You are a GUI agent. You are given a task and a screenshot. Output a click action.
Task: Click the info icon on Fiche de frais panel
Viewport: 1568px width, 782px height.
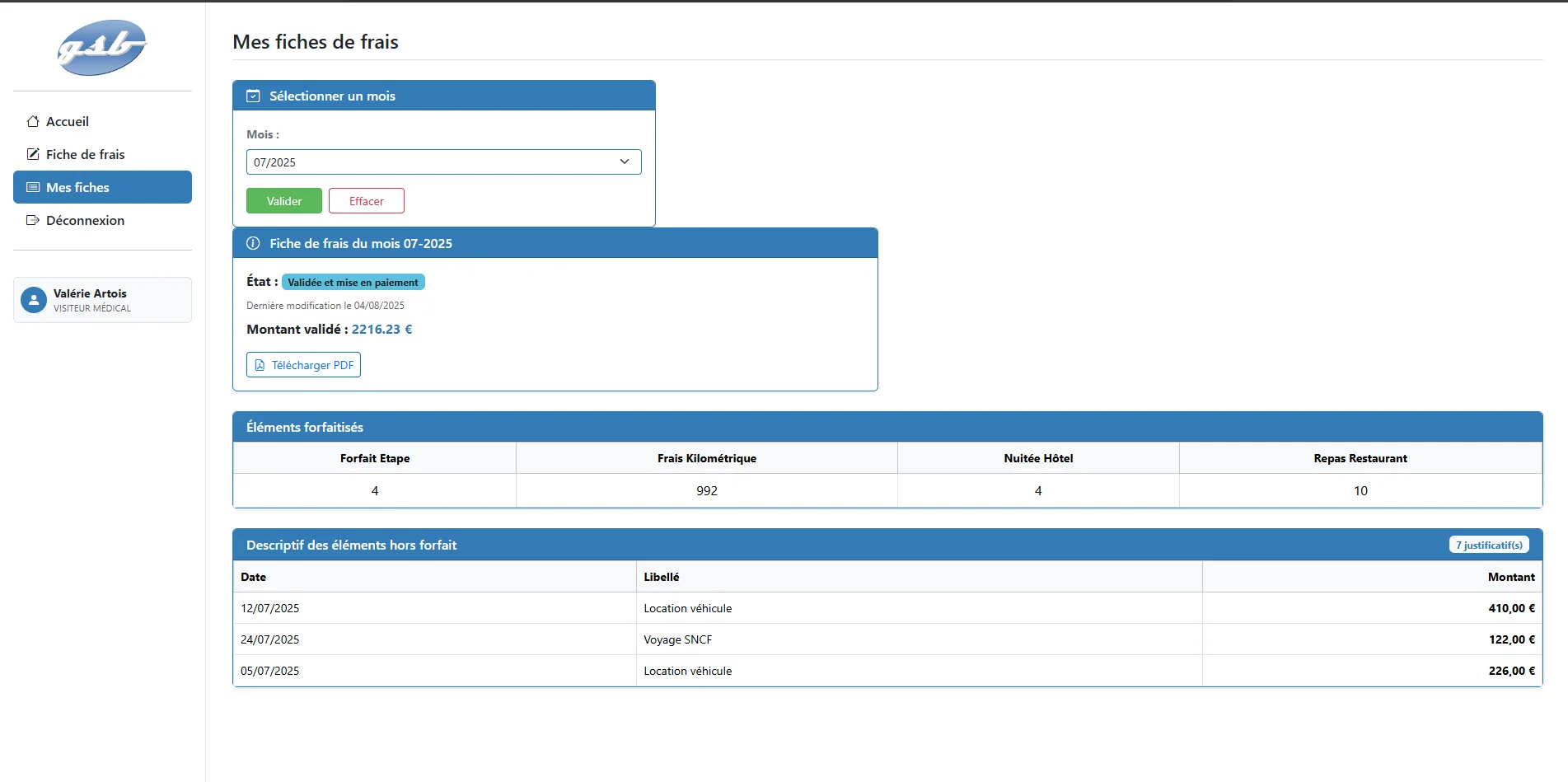click(252, 243)
